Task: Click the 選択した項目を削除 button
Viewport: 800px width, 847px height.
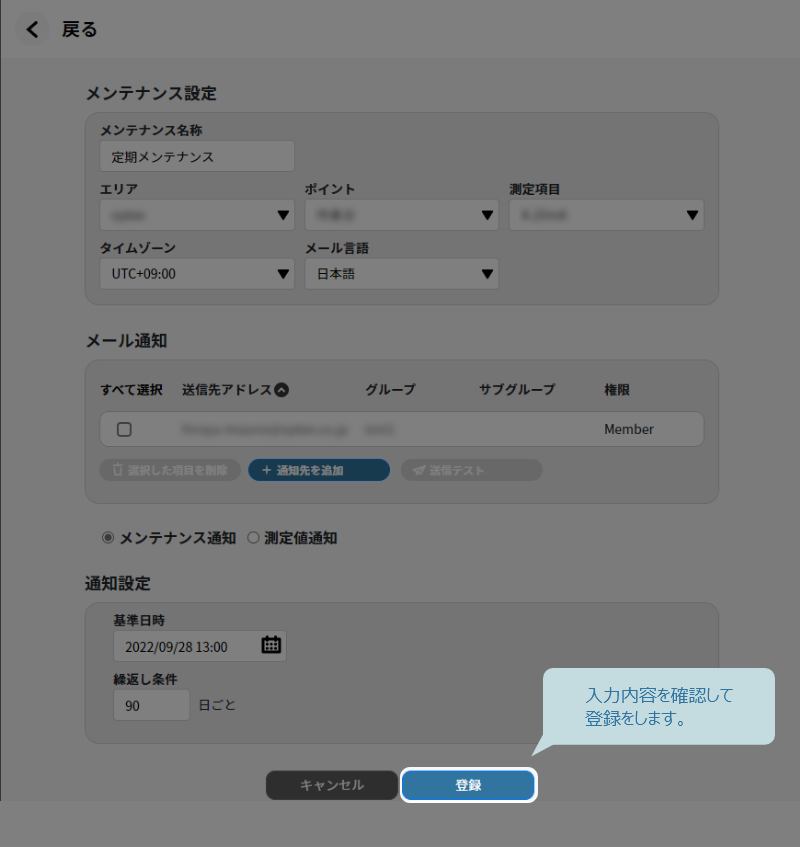Action: (170, 470)
